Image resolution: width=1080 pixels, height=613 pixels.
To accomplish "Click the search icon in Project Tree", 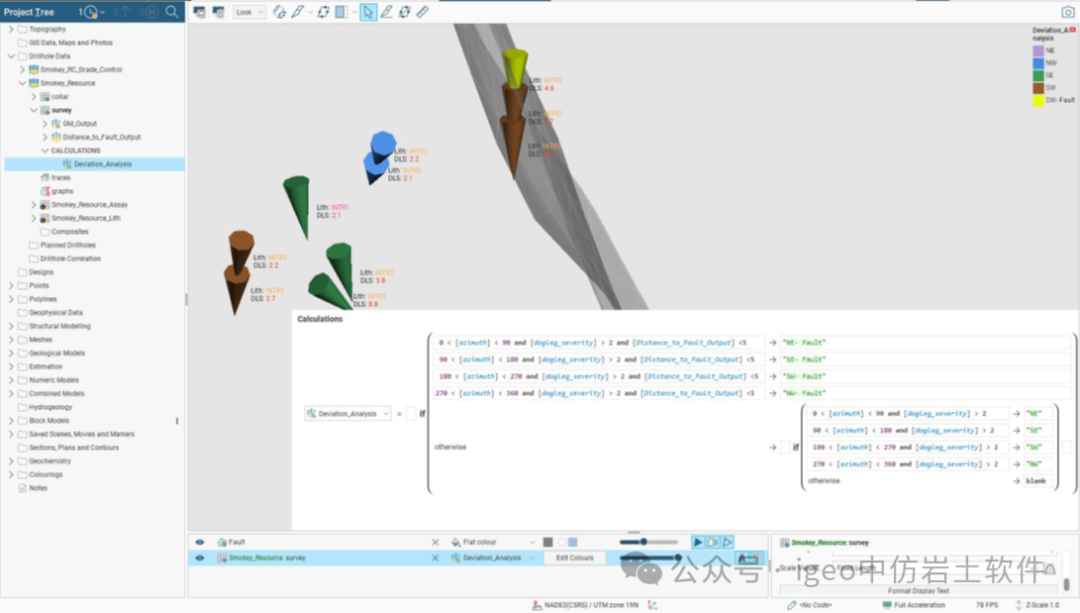I will coord(172,12).
